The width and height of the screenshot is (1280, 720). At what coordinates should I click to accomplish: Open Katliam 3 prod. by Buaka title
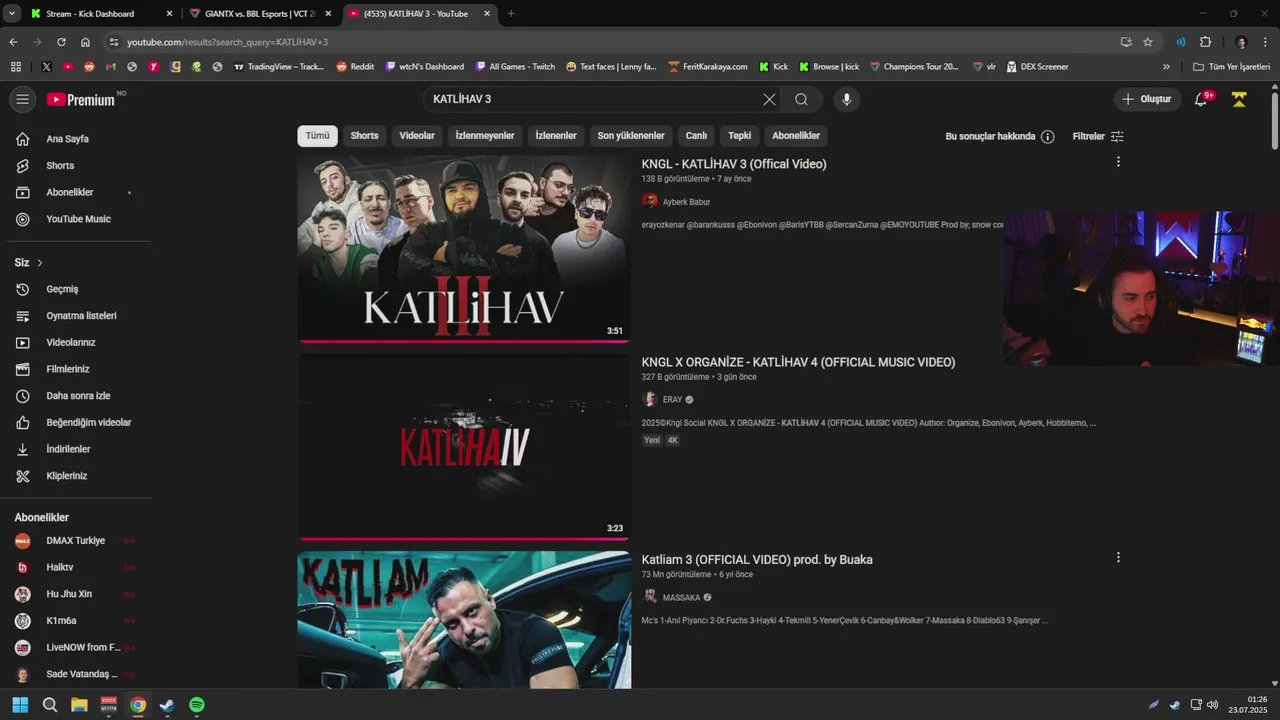[757, 560]
